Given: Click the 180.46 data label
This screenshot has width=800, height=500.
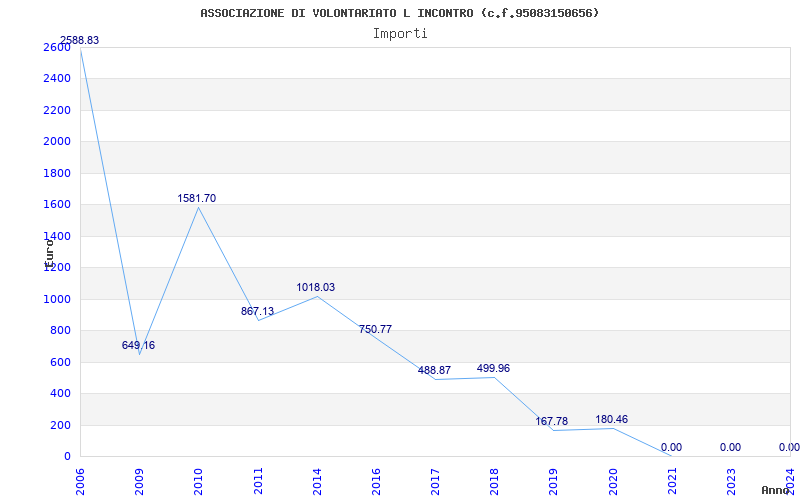Looking at the screenshot, I should coord(611,420).
